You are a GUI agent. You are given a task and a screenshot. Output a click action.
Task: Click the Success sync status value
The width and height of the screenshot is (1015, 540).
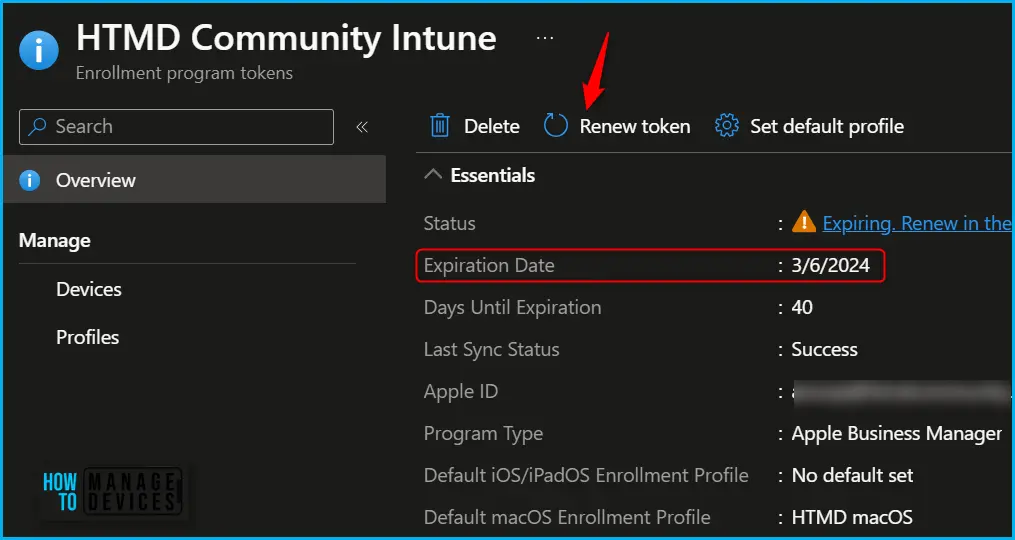[x=824, y=350]
